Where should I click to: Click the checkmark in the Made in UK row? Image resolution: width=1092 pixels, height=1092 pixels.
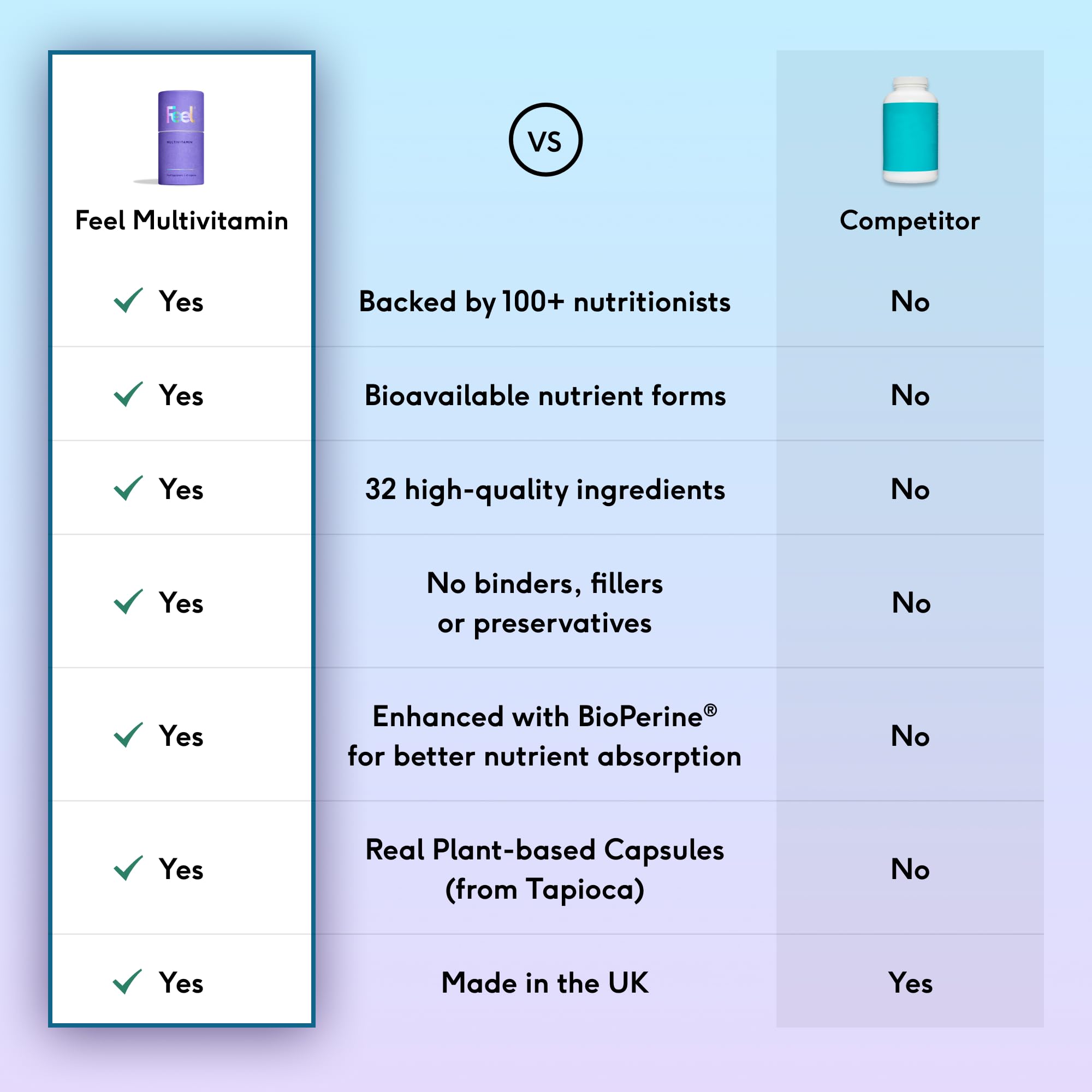(x=127, y=982)
